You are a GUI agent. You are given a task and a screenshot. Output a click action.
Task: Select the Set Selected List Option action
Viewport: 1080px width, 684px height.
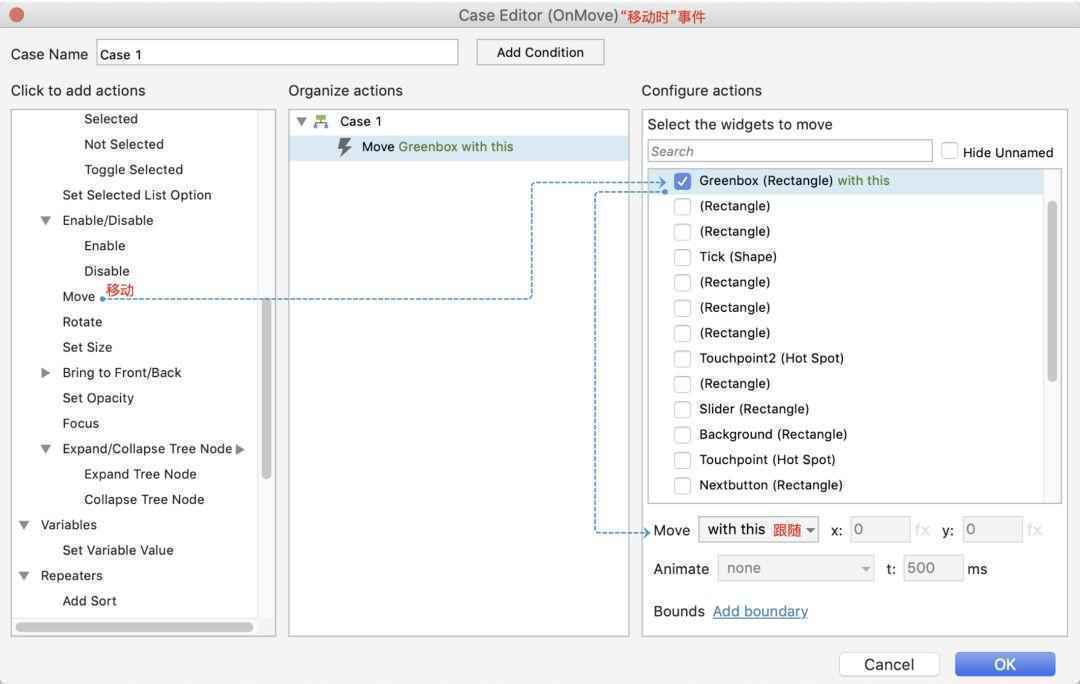[136, 196]
